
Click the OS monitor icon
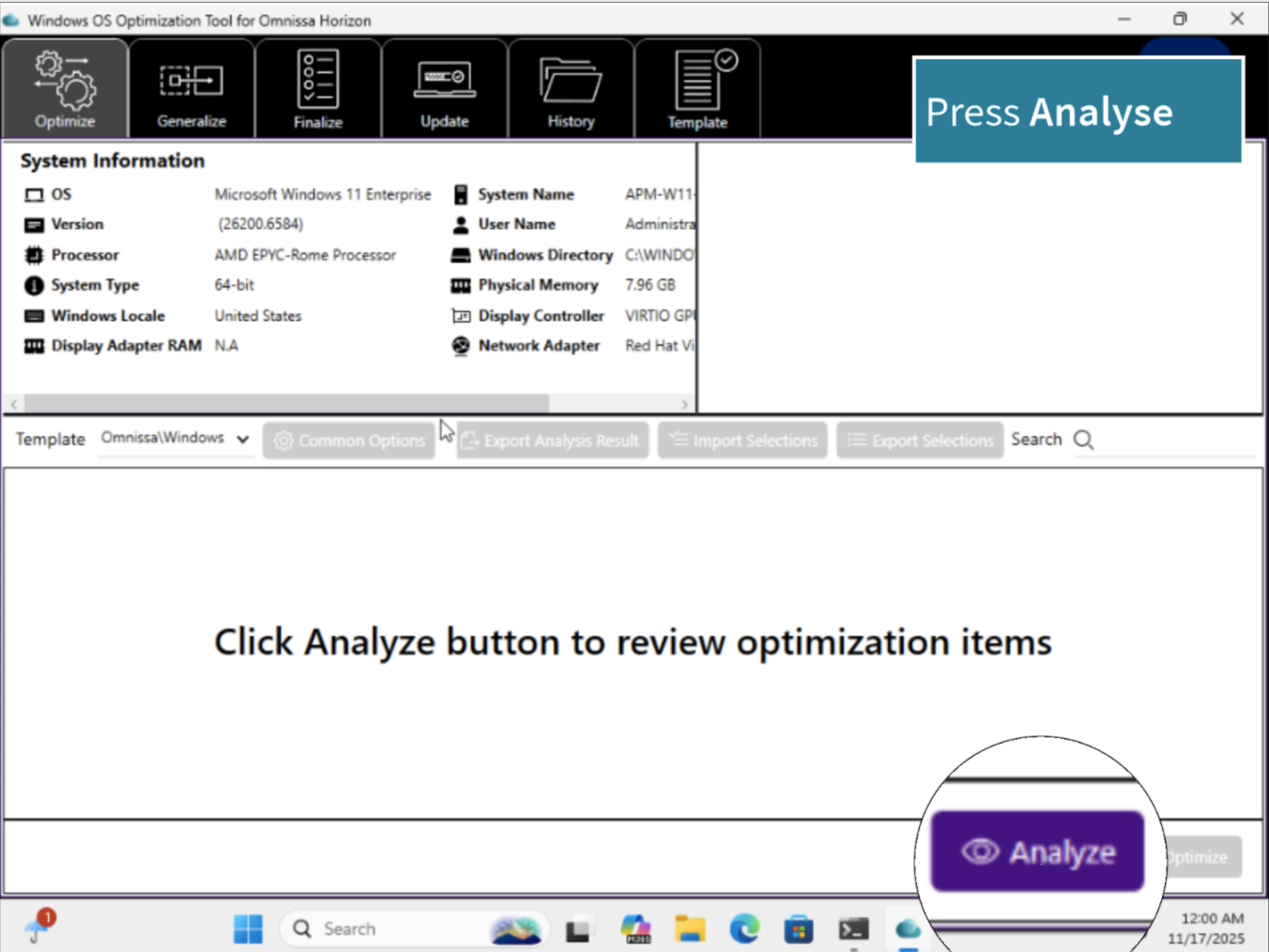point(34,195)
